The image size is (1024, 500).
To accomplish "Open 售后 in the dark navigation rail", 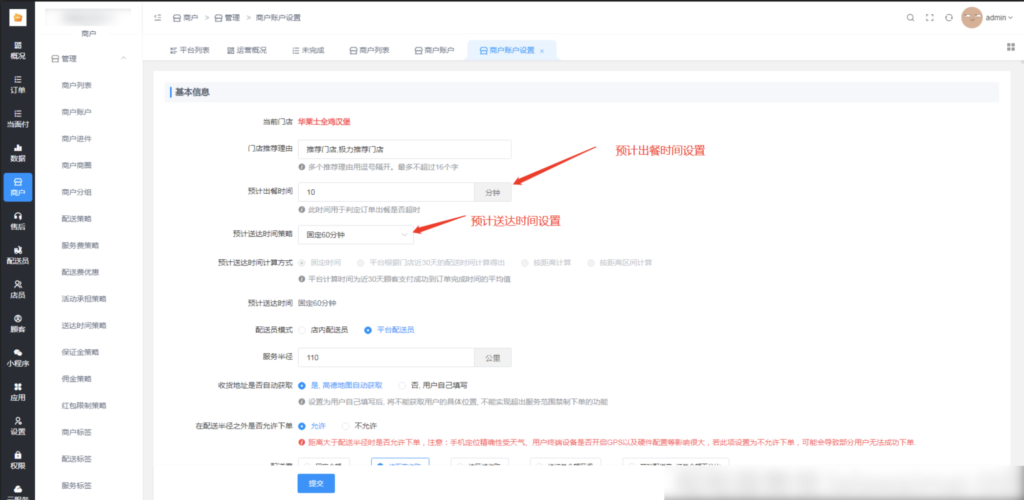I will pyautogui.click(x=18, y=221).
